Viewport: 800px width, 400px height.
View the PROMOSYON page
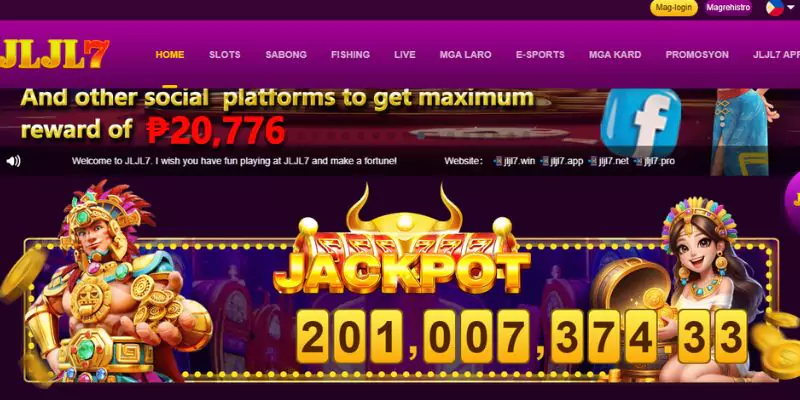click(697, 55)
